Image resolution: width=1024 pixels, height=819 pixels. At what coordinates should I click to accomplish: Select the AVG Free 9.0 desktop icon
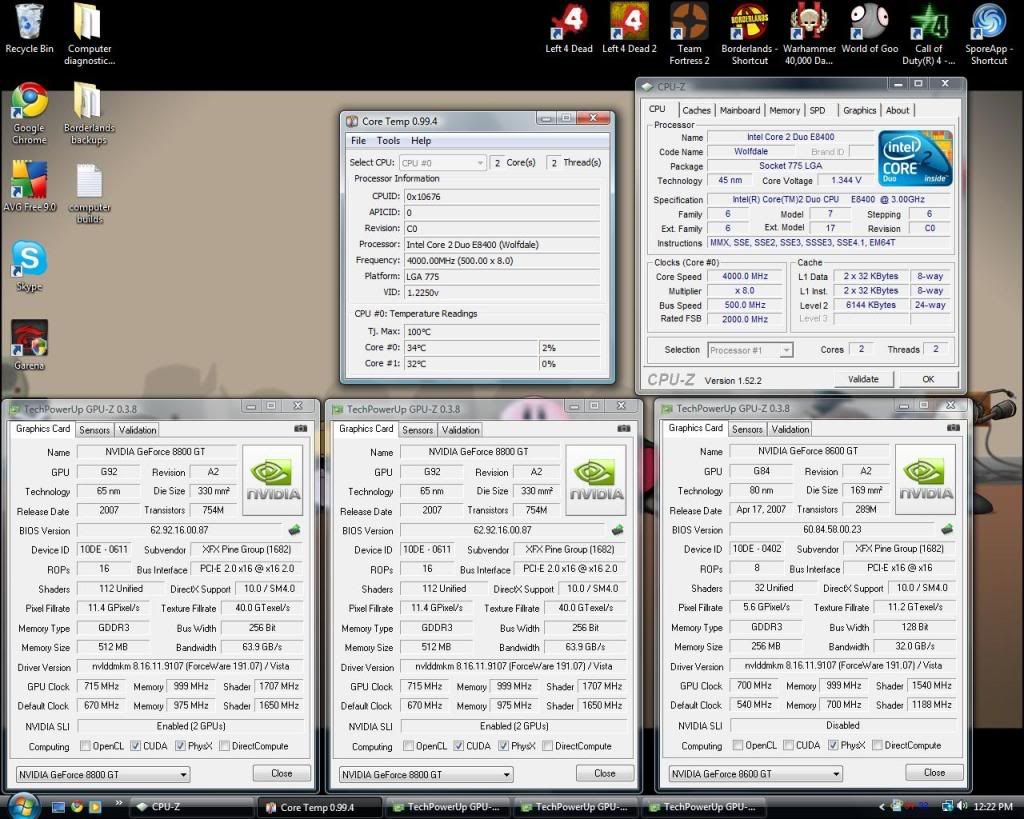click(29, 186)
